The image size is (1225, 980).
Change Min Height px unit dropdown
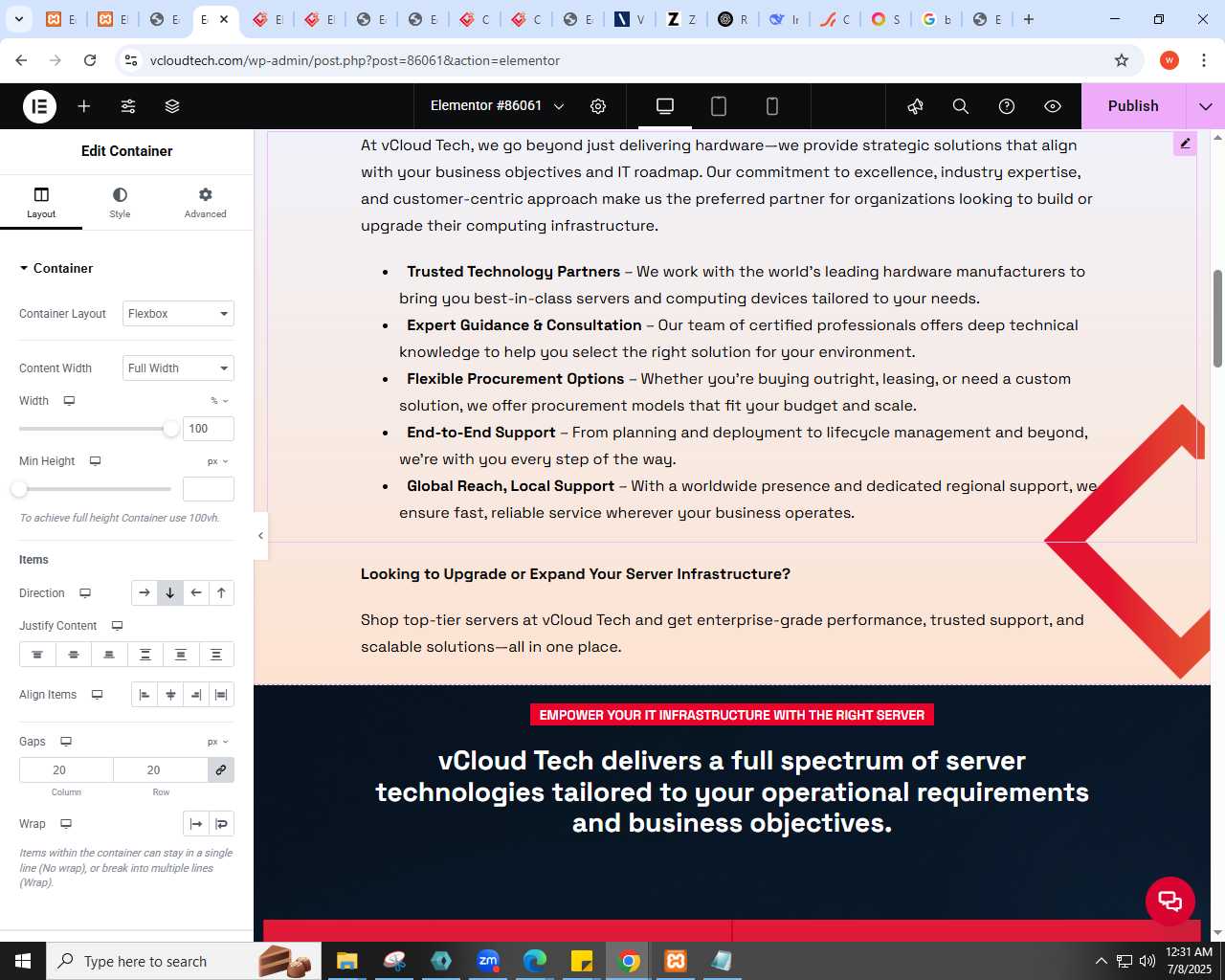tap(218, 461)
